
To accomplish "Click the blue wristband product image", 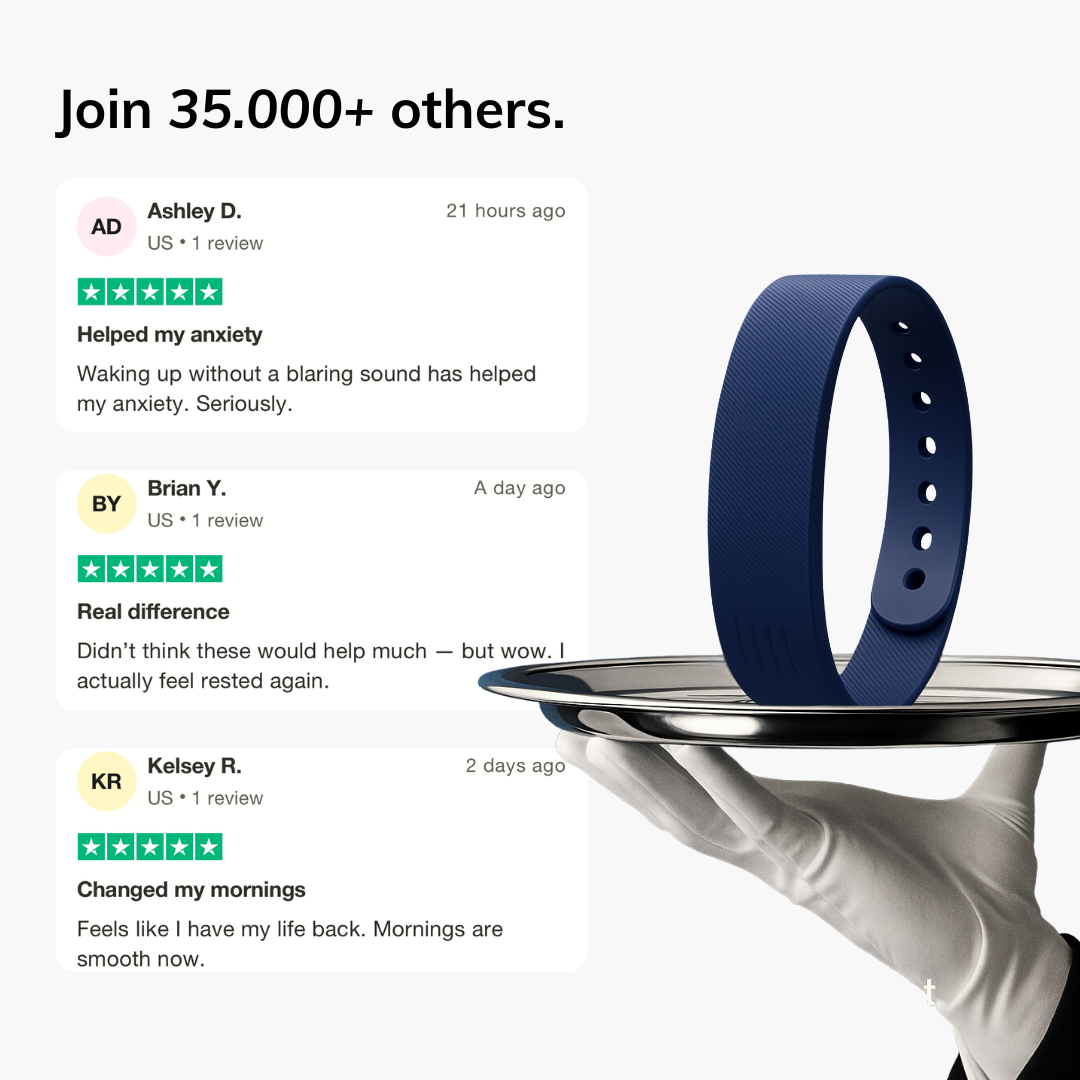I will [840, 490].
